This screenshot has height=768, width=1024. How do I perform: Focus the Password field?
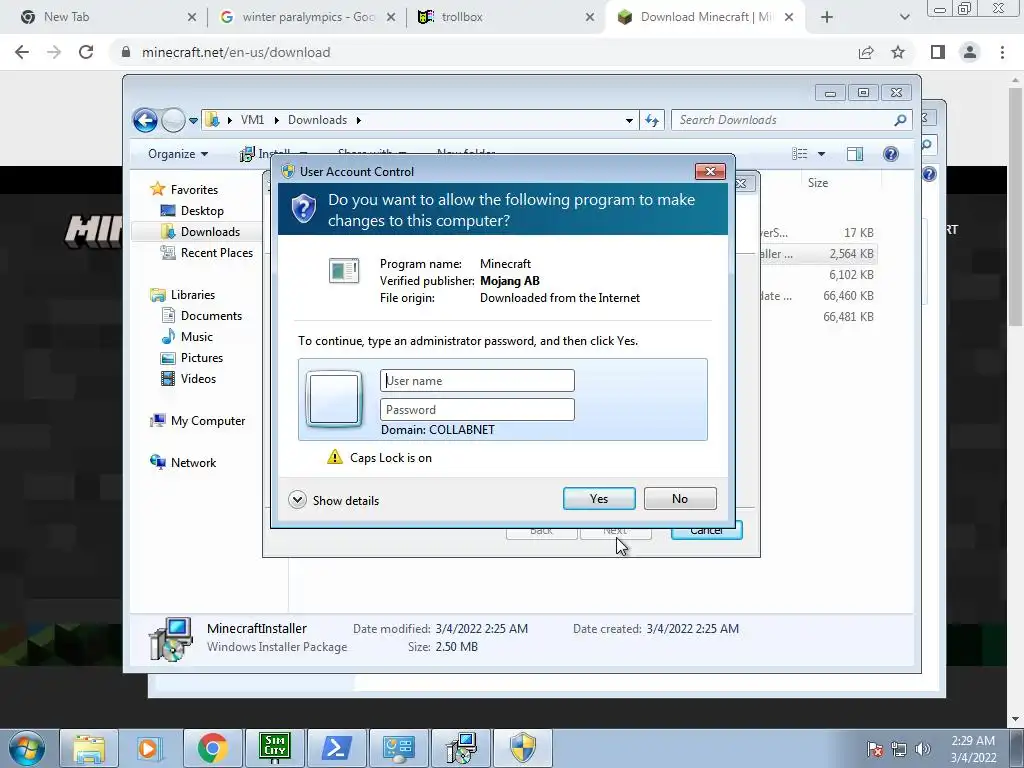click(x=477, y=409)
